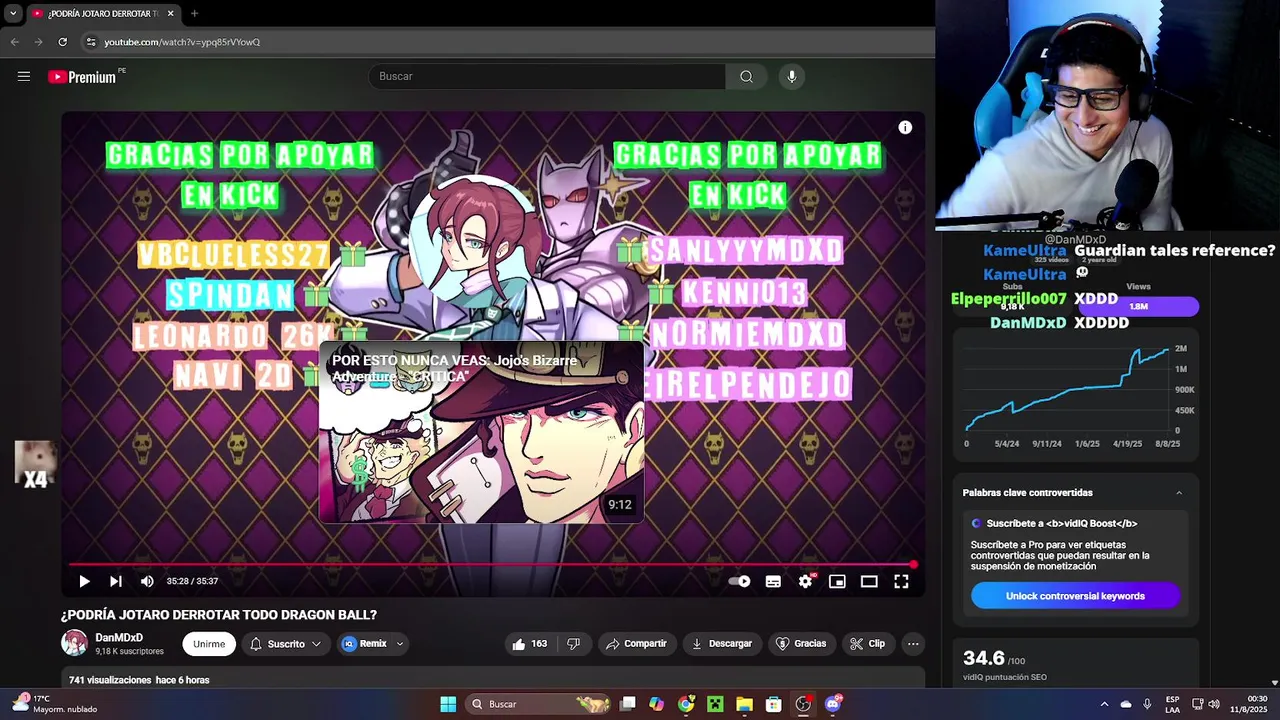Open the Windows Start menu

tap(448, 704)
